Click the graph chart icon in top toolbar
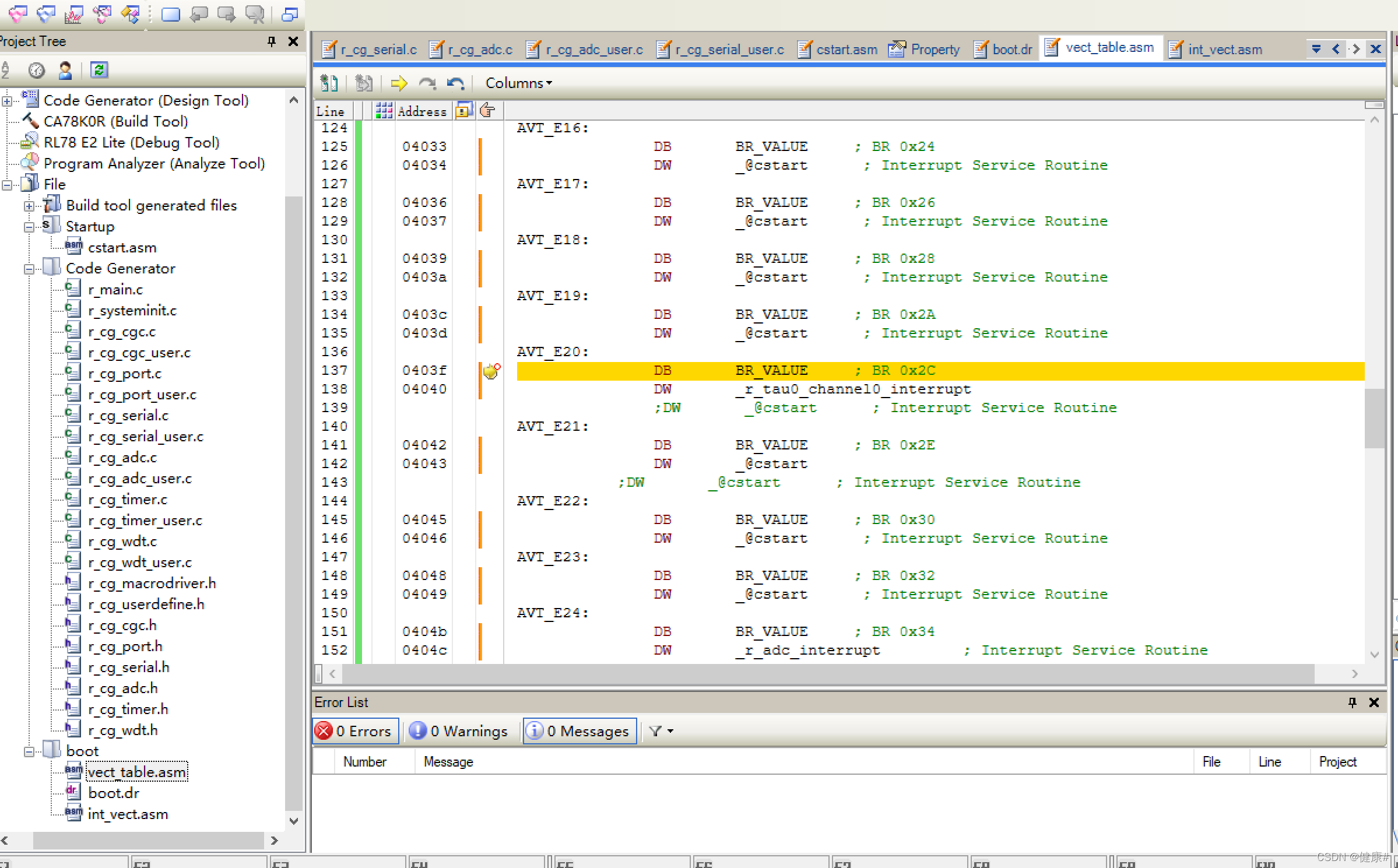The width and height of the screenshot is (1398, 868). 73,14
